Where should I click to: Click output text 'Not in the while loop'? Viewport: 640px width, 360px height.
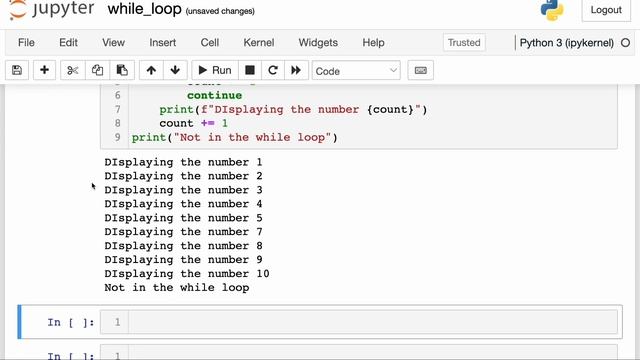(x=177, y=287)
